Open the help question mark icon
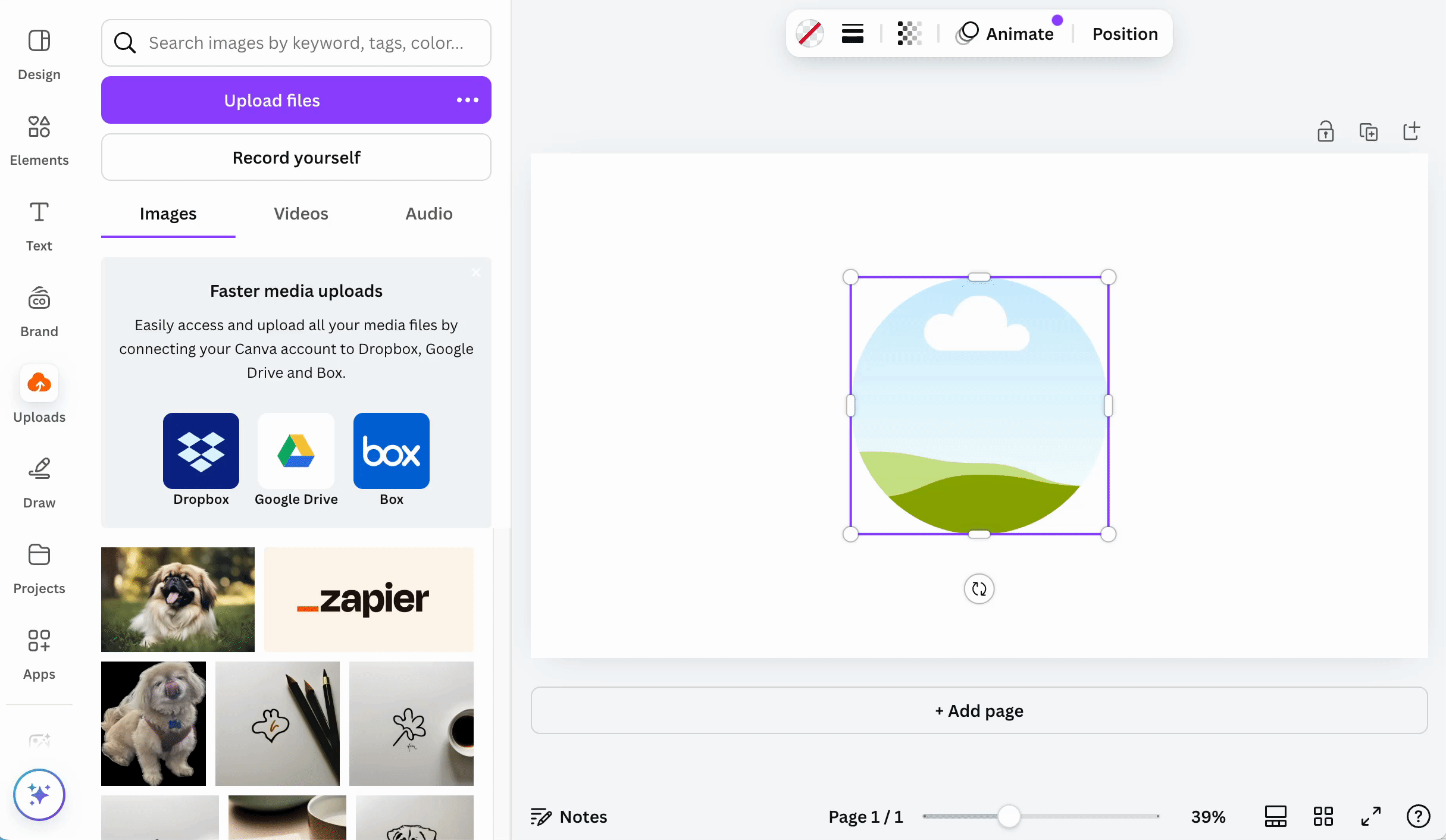Image resolution: width=1446 pixels, height=840 pixels. (1418, 816)
